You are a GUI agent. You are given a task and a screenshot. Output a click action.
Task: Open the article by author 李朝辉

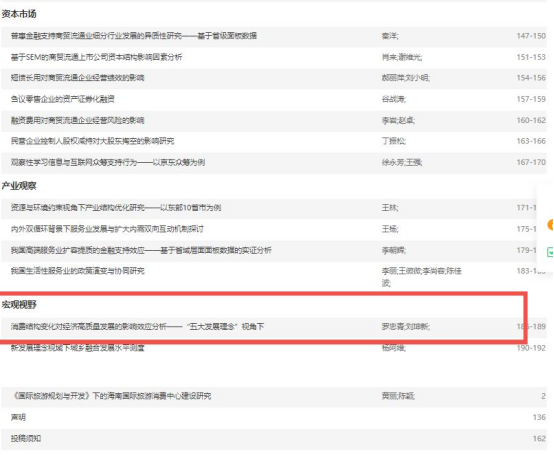point(141,250)
